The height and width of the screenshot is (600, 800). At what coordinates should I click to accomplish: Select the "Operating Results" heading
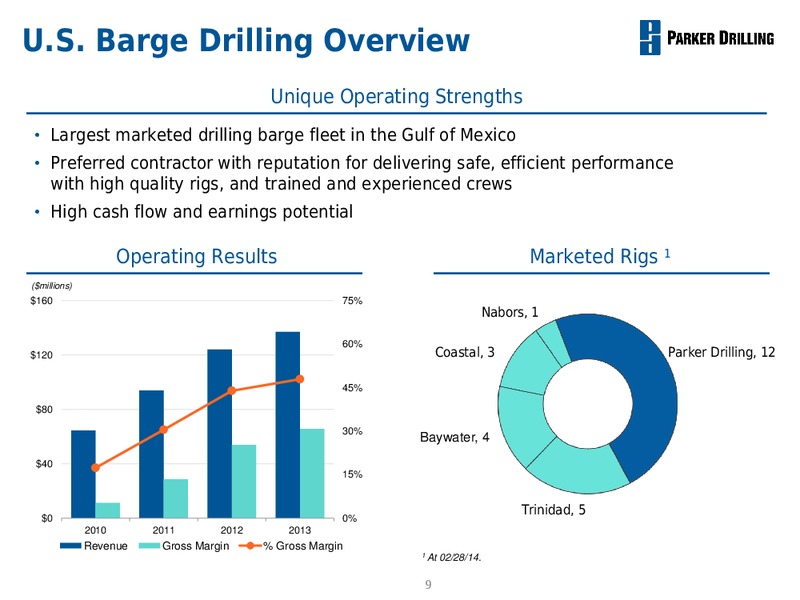196,256
